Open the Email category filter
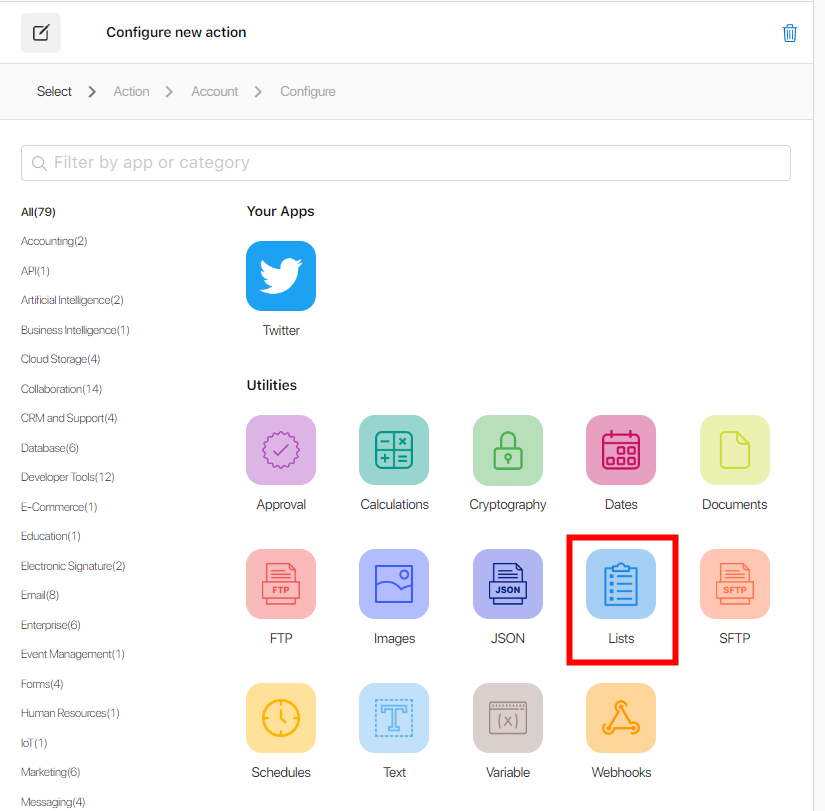Viewport: 825px width, 811px height. pos(38,595)
